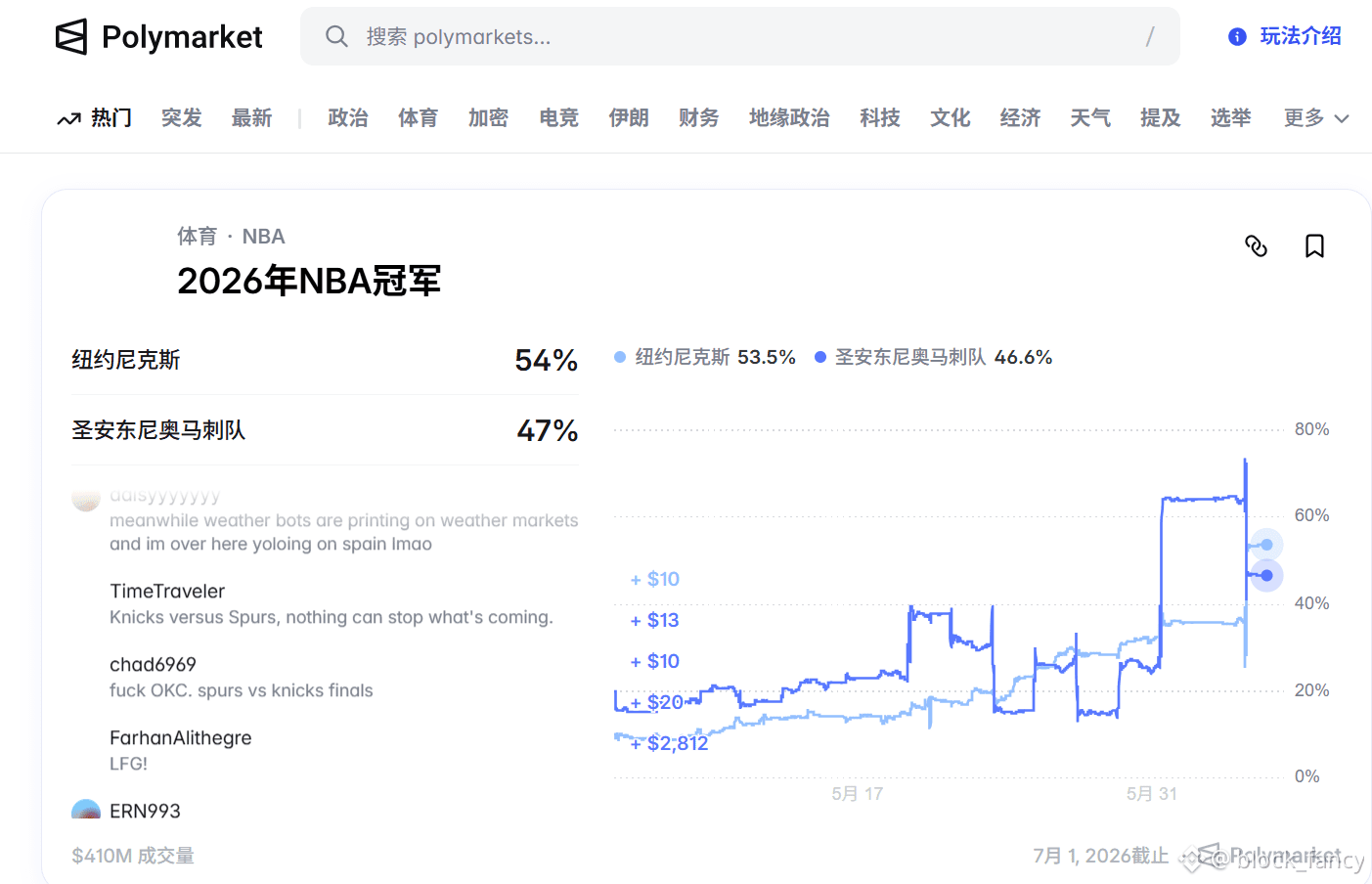Select the 最新 tab
1372x884 pixels.
[251, 118]
